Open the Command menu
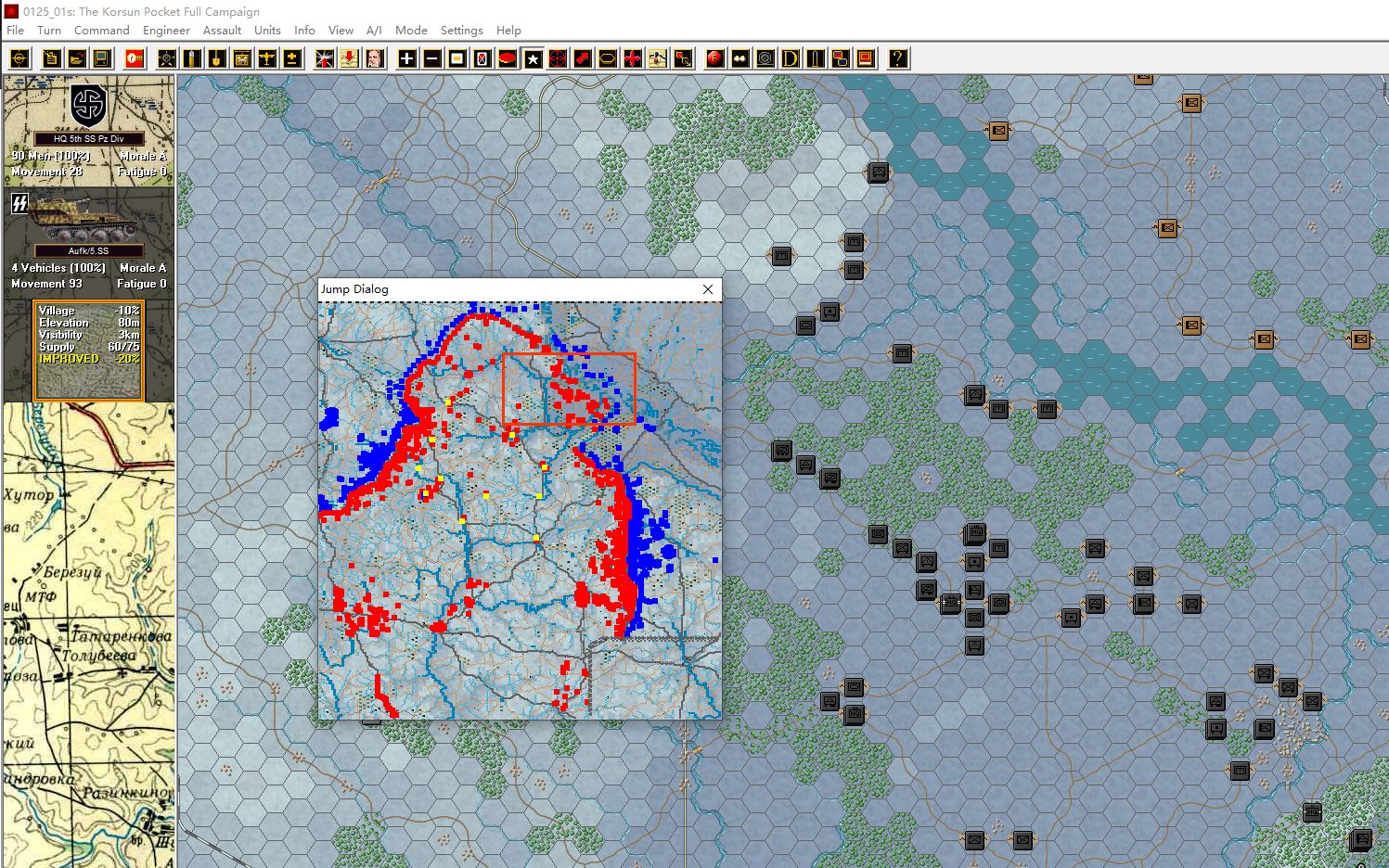 click(102, 30)
